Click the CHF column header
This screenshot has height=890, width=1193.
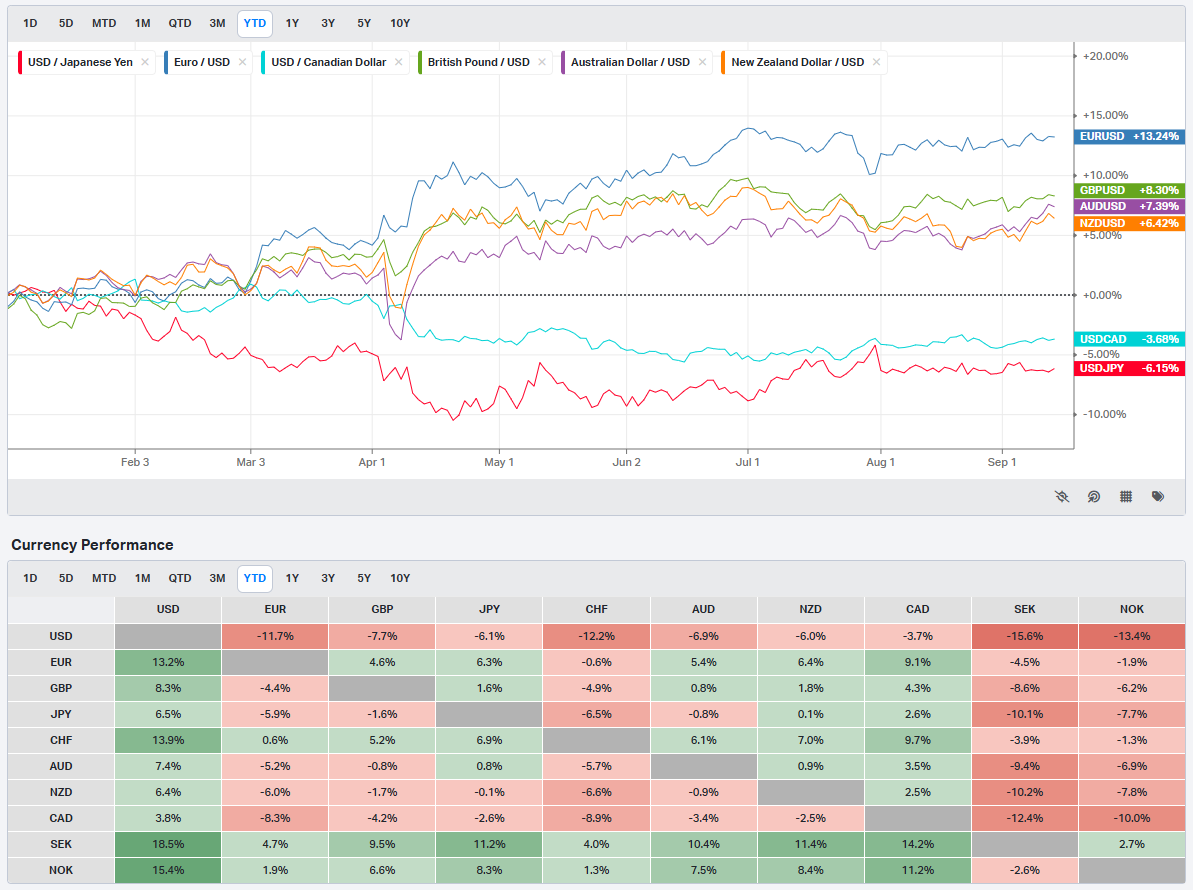tap(596, 609)
